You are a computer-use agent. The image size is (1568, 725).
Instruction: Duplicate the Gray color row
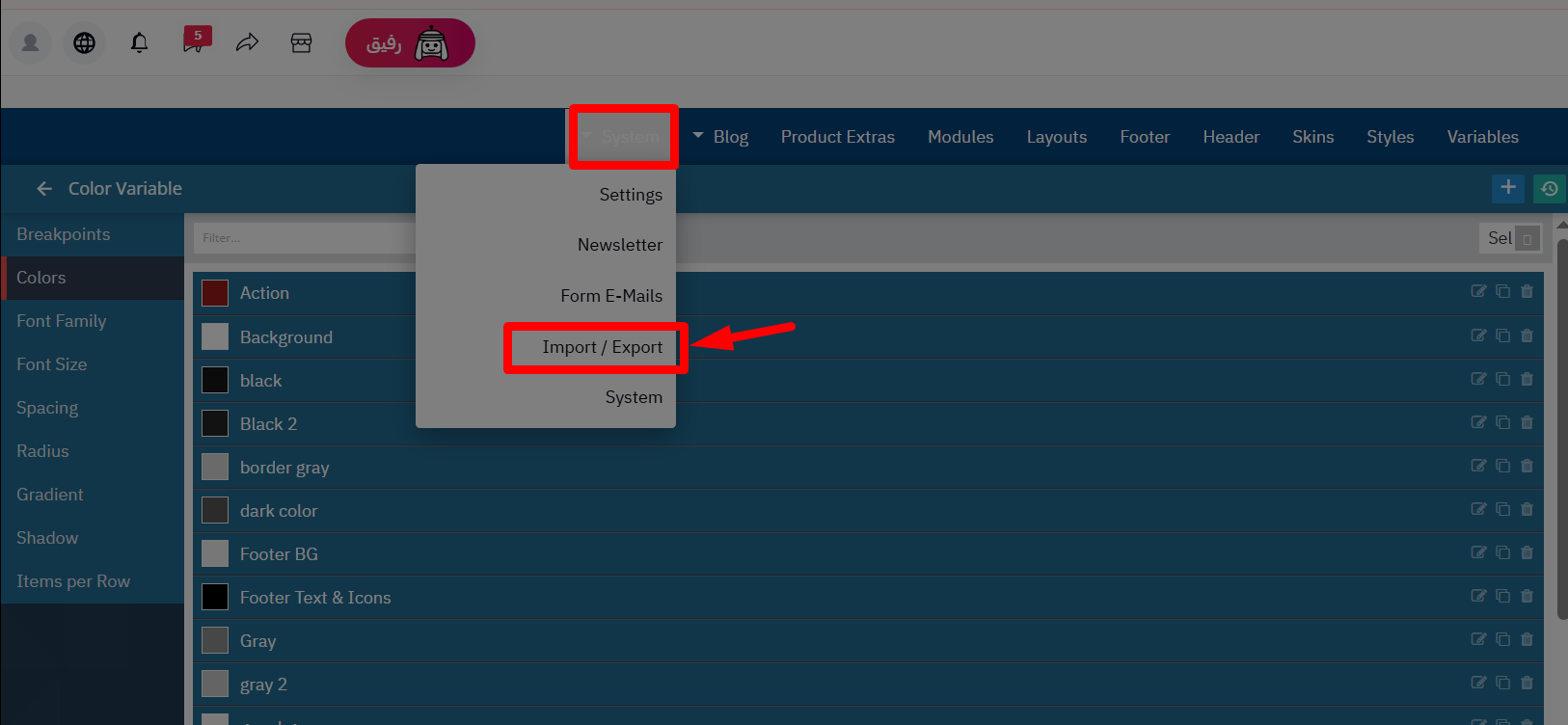click(1502, 639)
